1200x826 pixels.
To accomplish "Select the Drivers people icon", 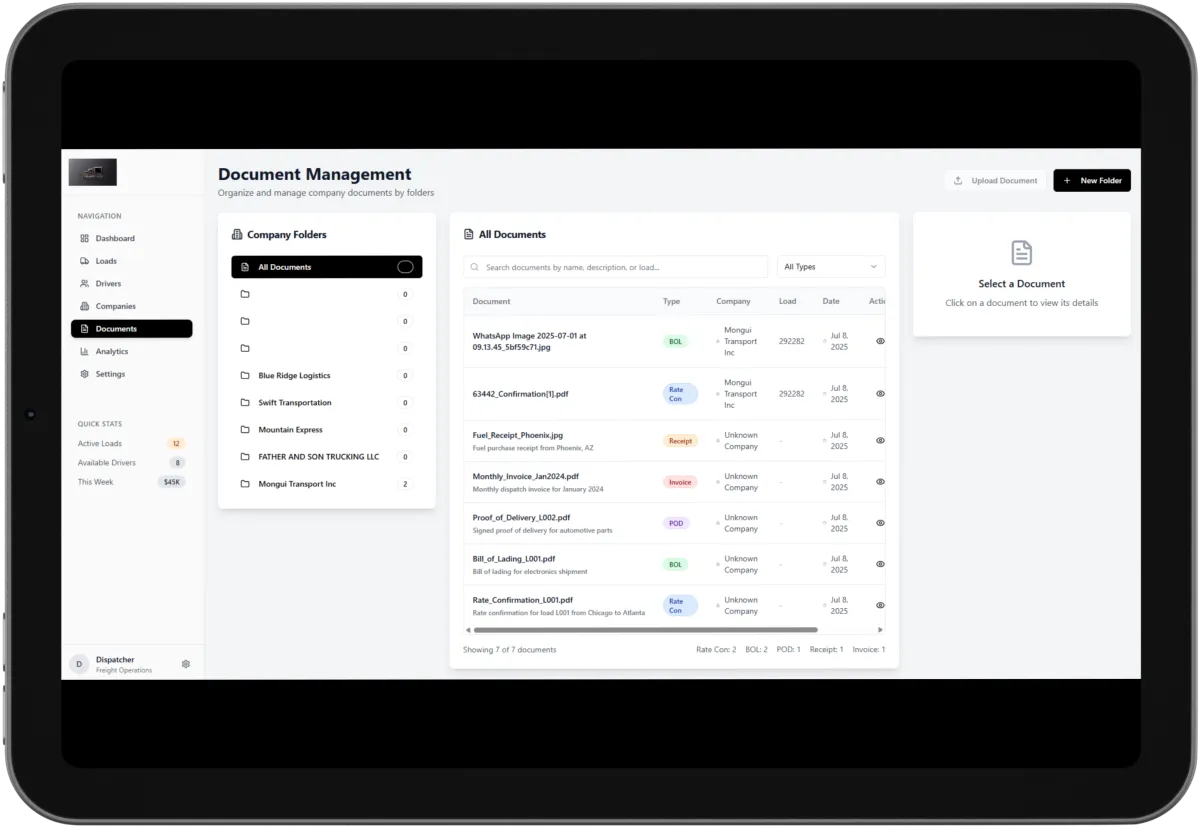I will (85, 284).
